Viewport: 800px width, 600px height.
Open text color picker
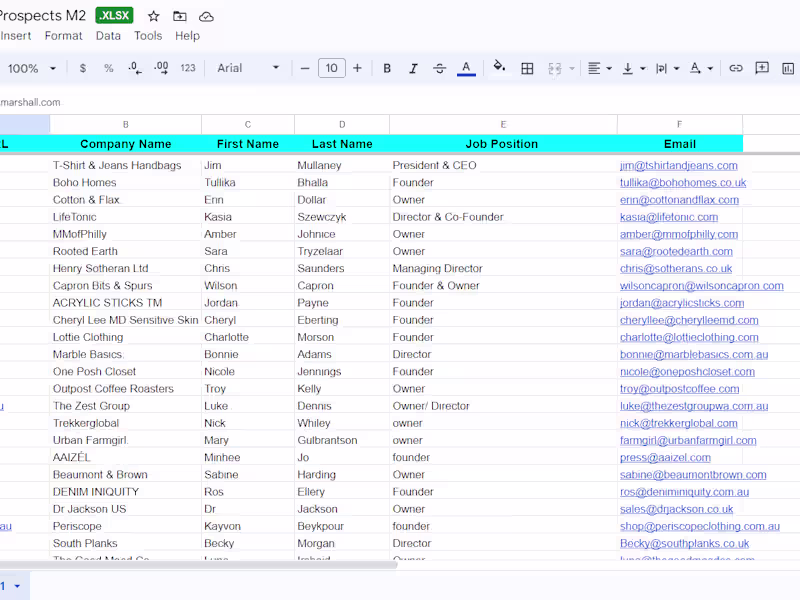point(466,68)
